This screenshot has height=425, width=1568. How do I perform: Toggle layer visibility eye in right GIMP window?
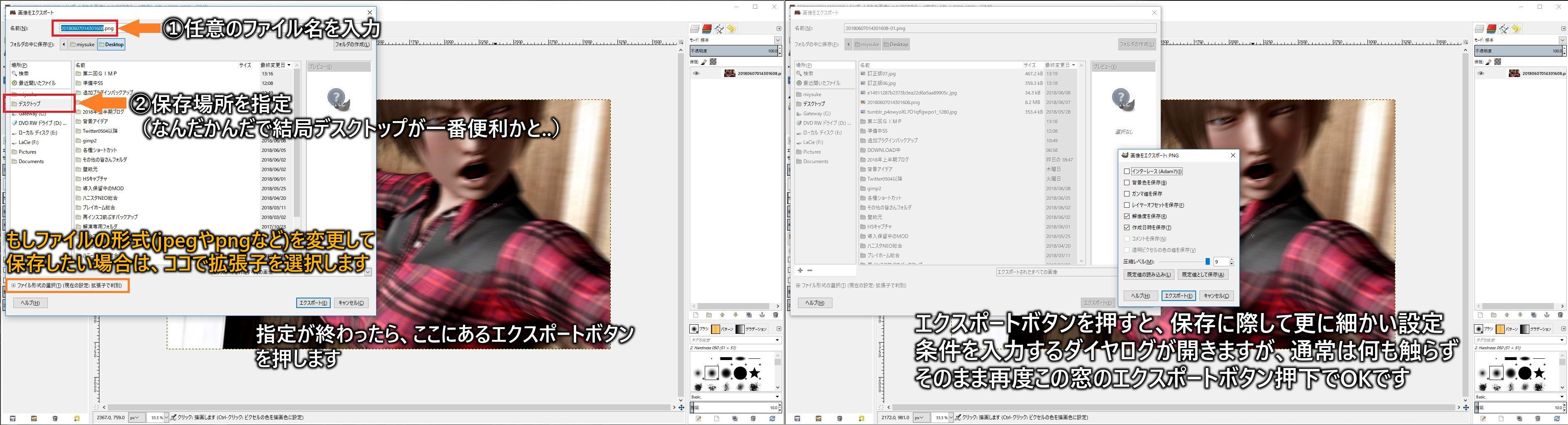[1480, 73]
